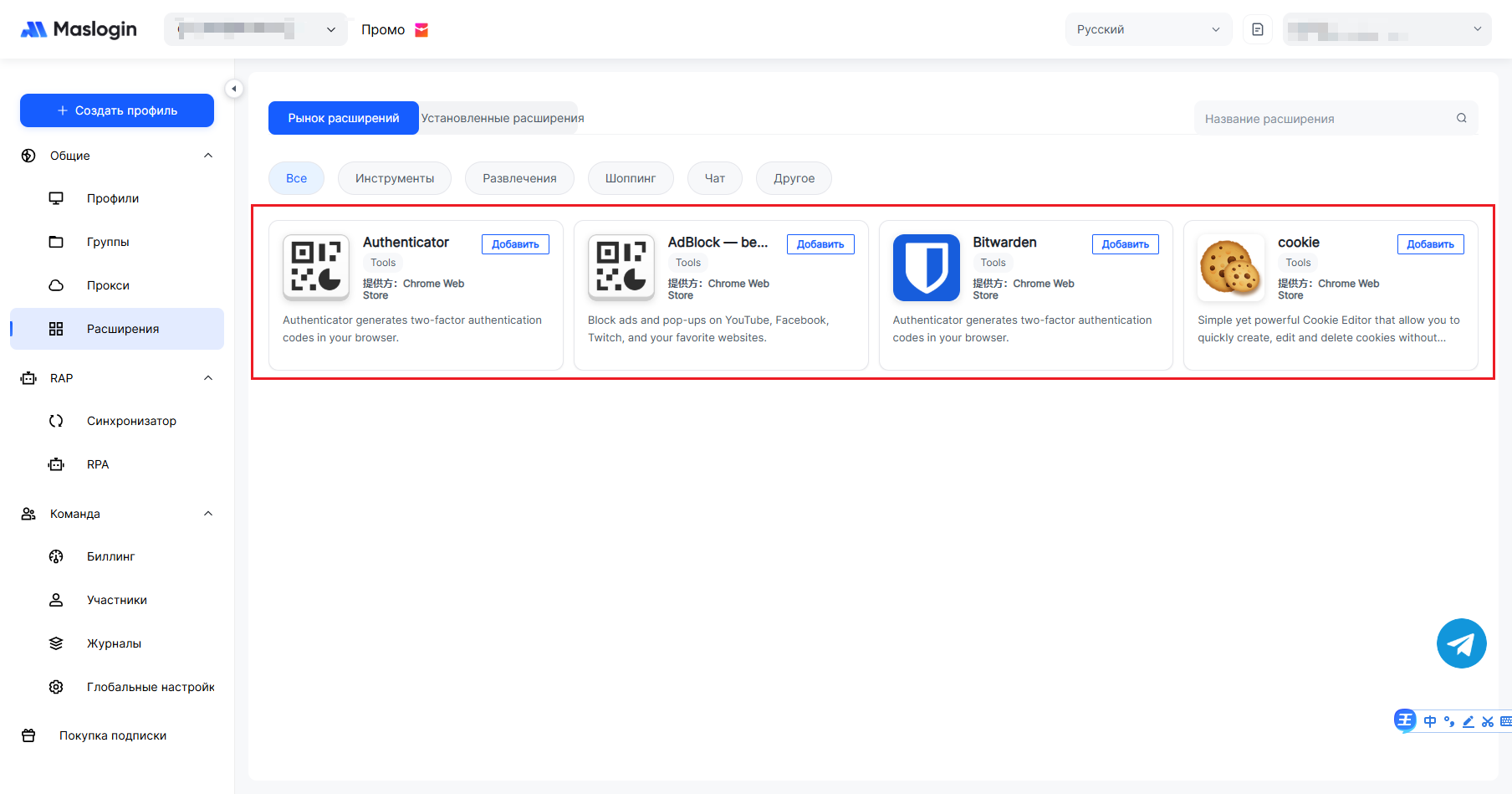Open the Русский language dropdown
Viewport: 1512px width, 794px height.
click(x=1147, y=29)
